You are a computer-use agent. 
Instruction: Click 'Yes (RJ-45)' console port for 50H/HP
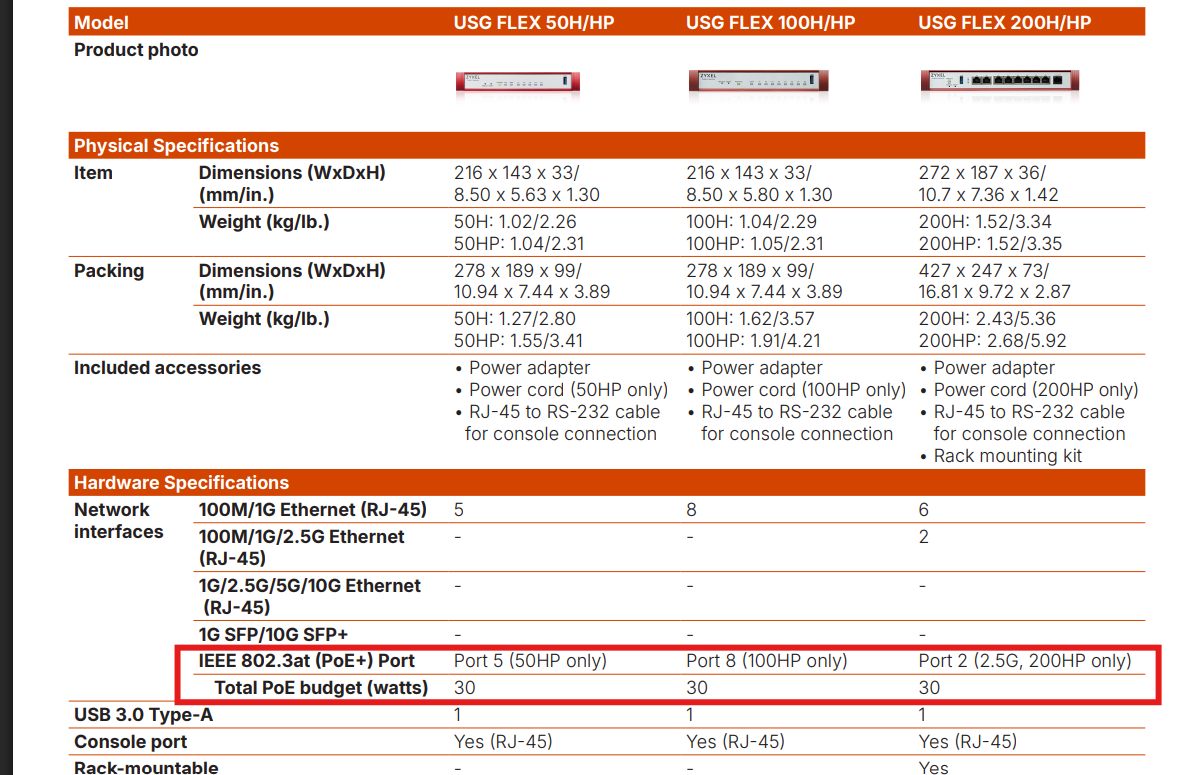[503, 742]
